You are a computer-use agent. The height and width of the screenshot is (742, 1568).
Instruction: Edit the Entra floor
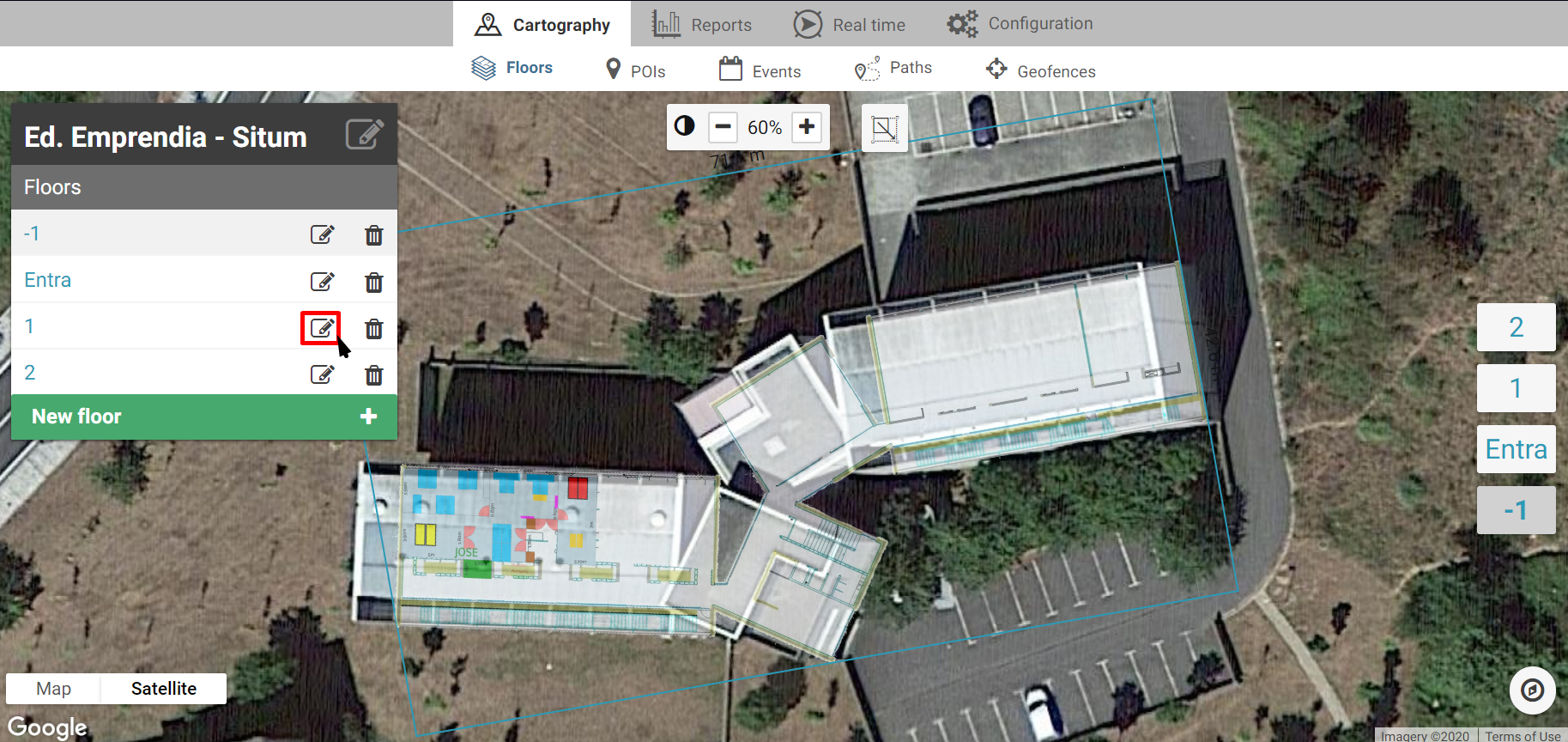click(322, 281)
